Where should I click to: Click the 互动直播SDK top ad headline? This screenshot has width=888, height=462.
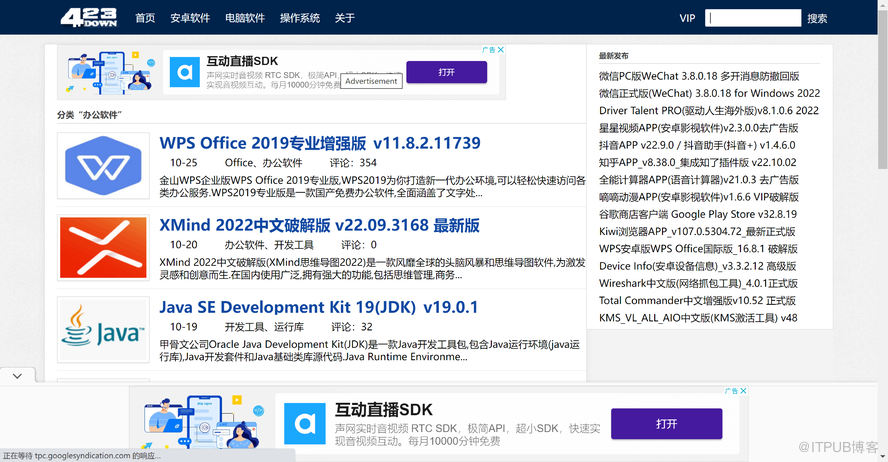(x=242, y=61)
